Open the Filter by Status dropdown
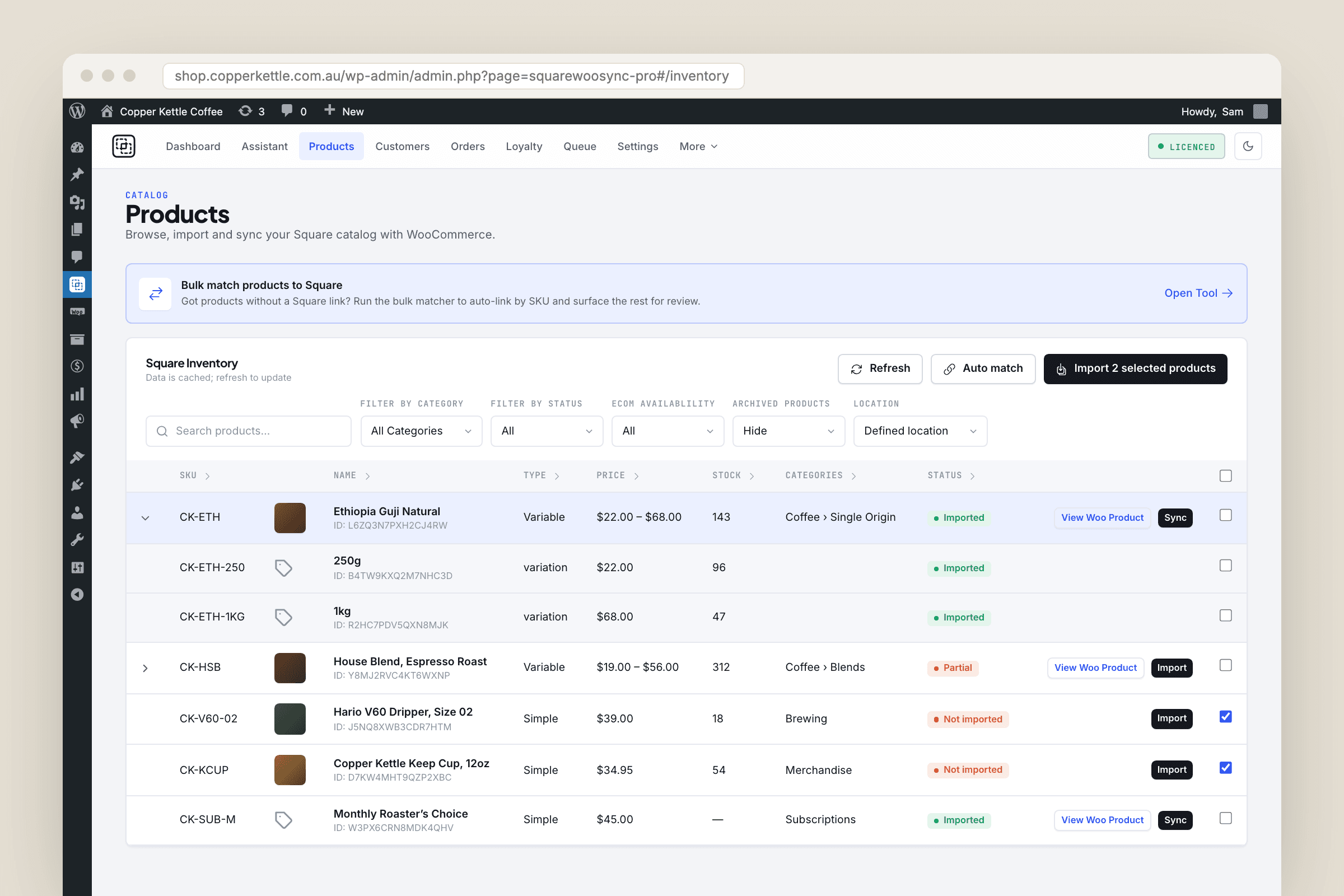This screenshot has width=1344, height=896. (x=547, y=431)
